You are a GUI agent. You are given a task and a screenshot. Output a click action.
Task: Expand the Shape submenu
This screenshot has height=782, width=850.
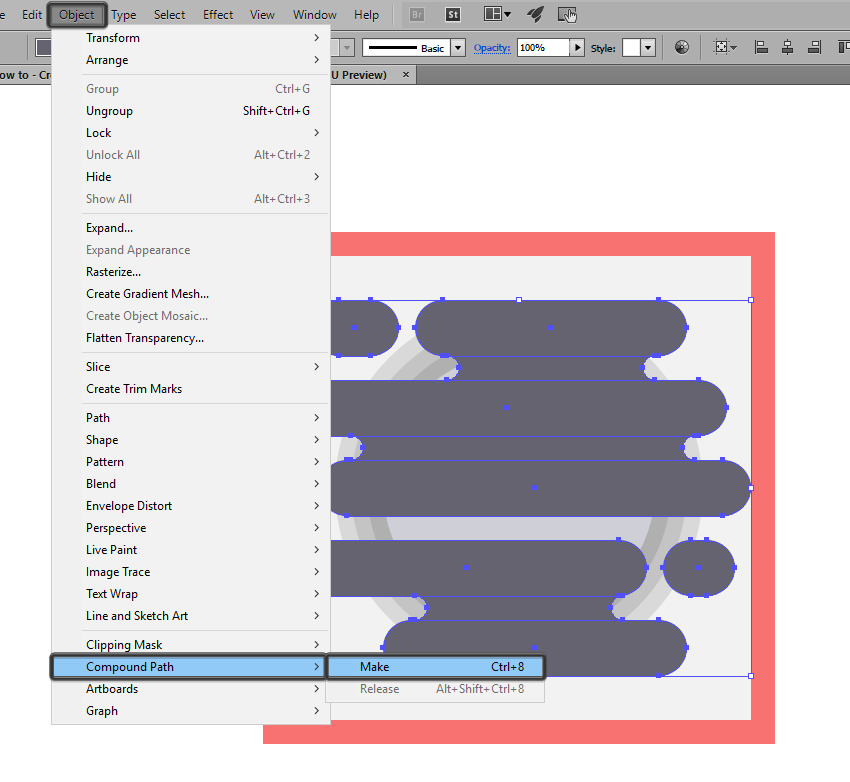(191, 440)
